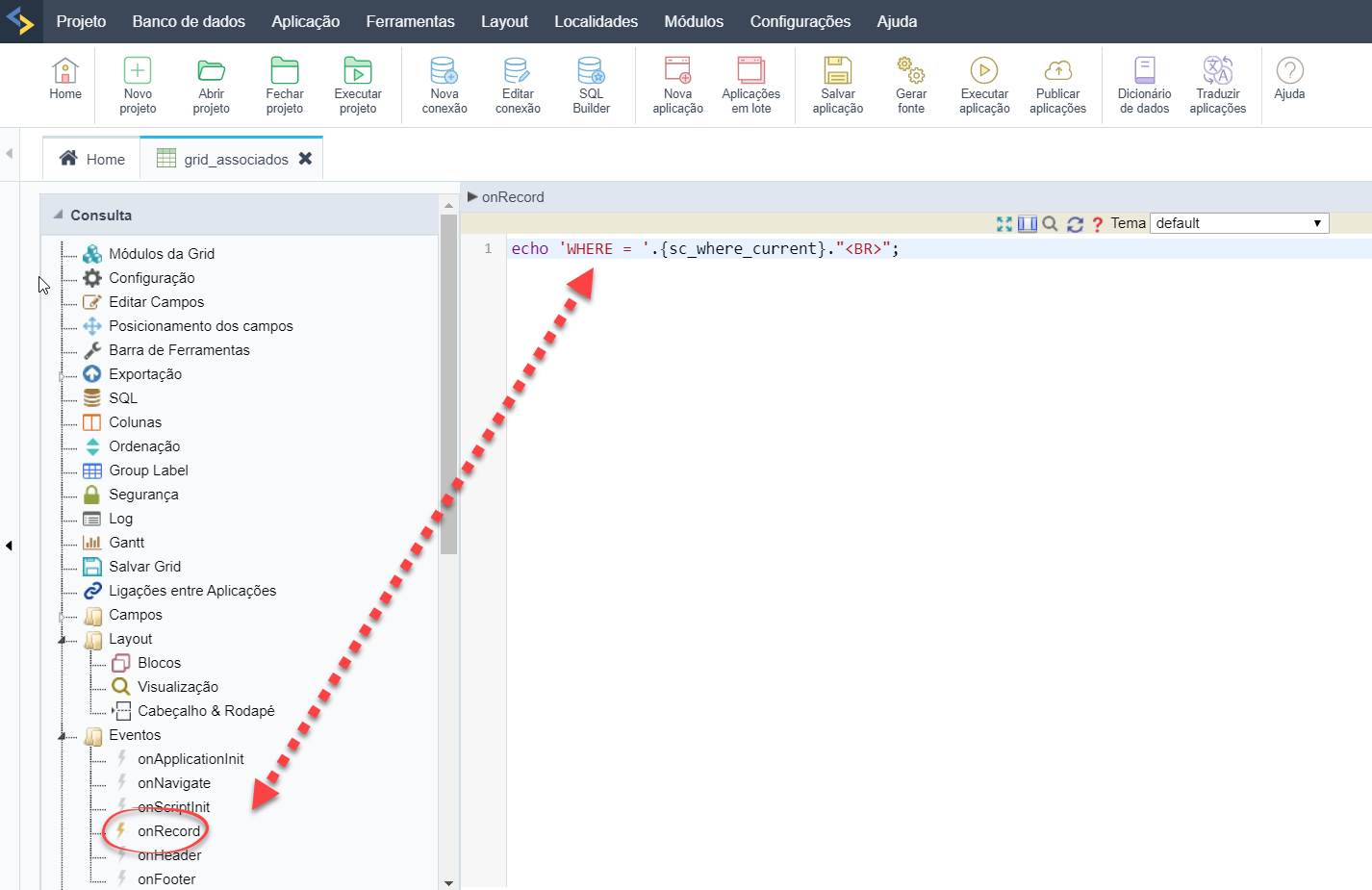Collapse the Consulta panel header
Screen dimensions: 1372x890
click(x=58, y=215)
